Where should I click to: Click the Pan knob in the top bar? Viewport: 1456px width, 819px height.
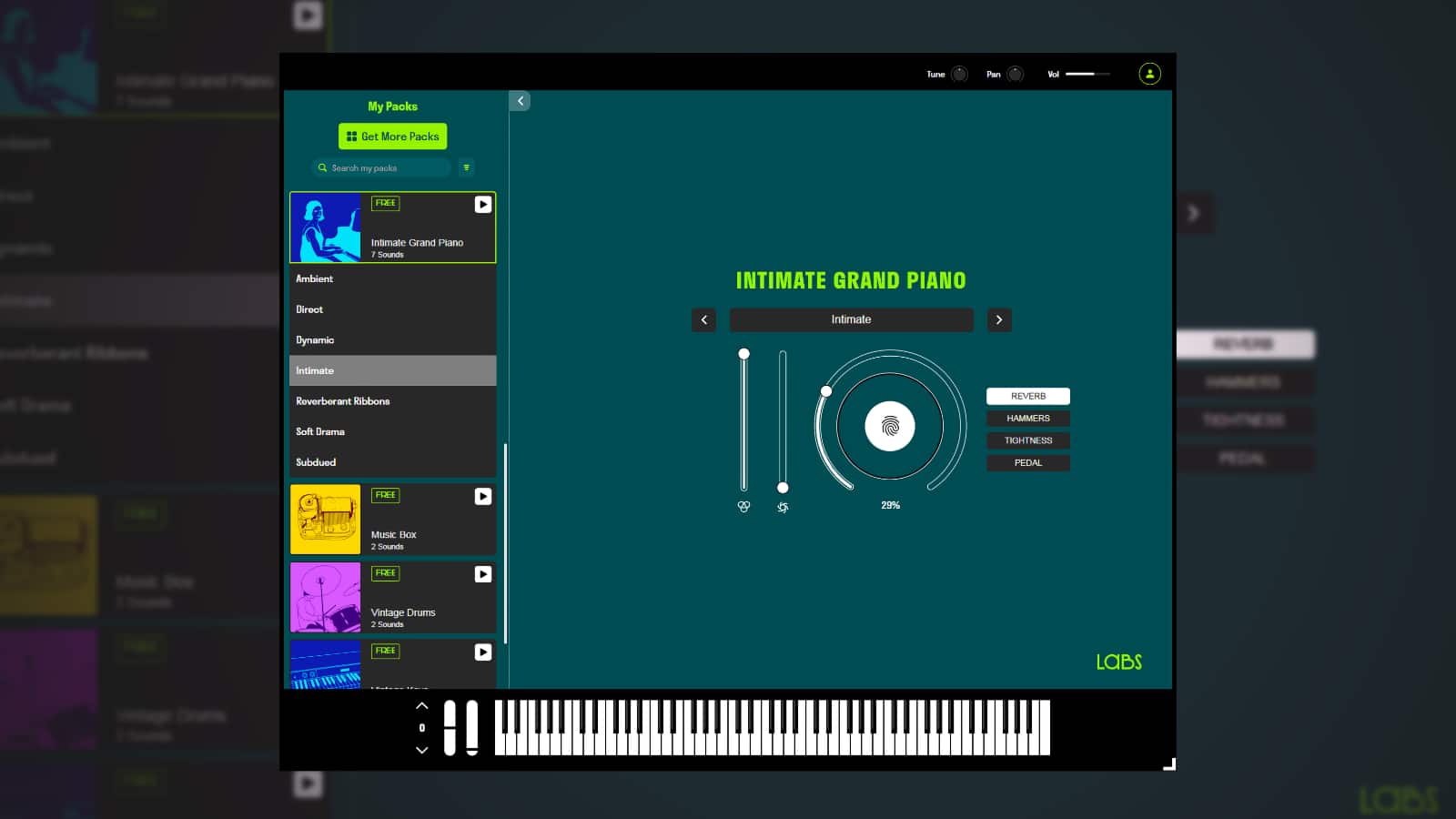1016,74
